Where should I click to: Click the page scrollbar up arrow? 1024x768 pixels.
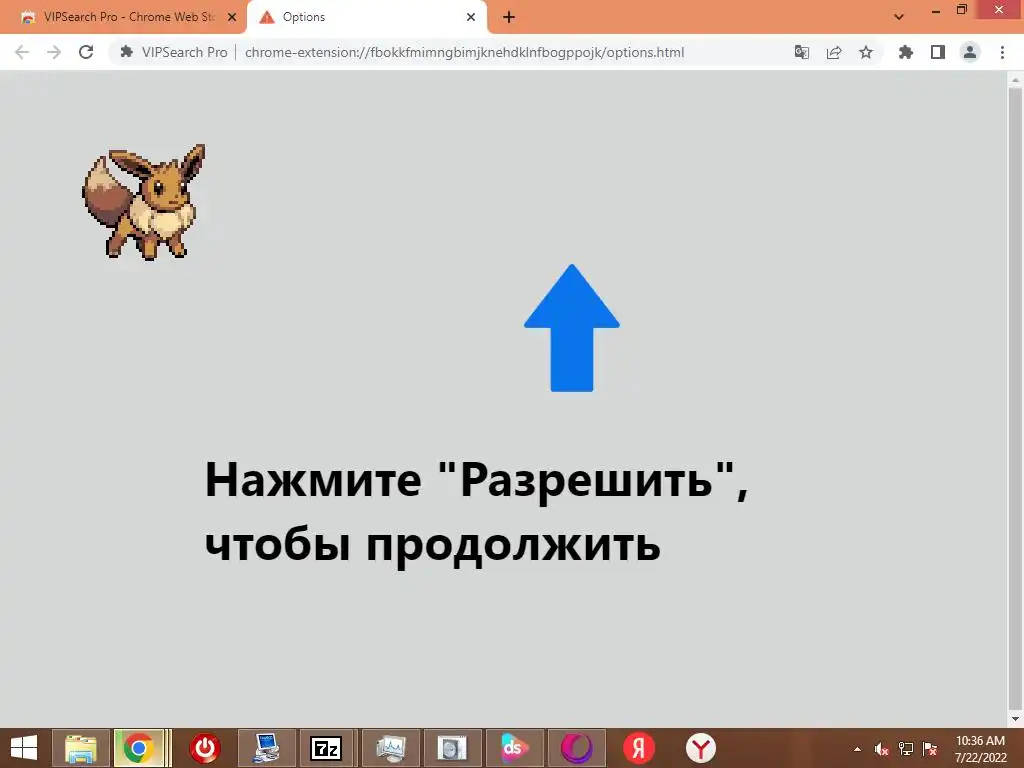1015,80
